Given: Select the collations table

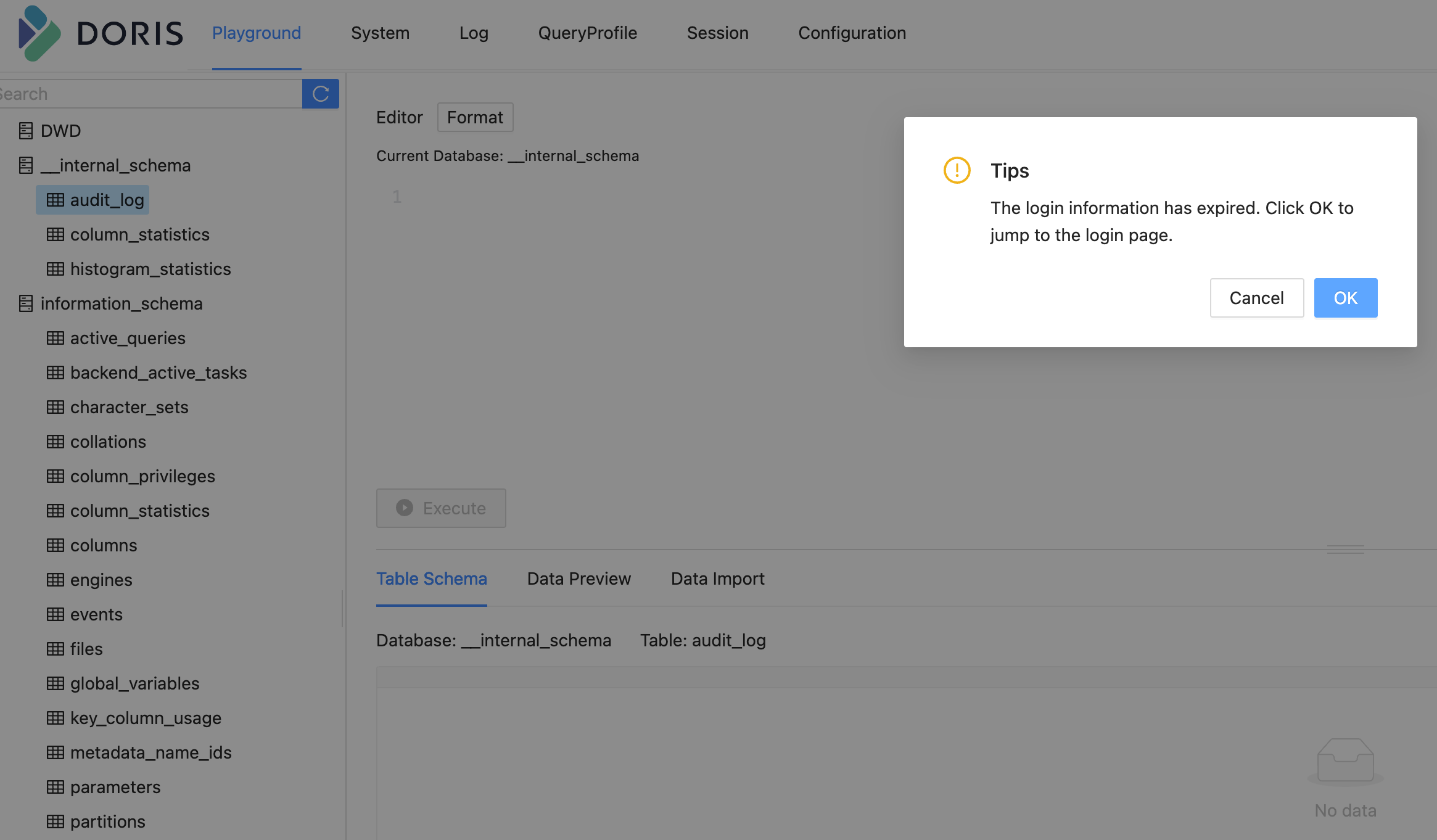Looking at the screenshot, I should pos(108,442).
